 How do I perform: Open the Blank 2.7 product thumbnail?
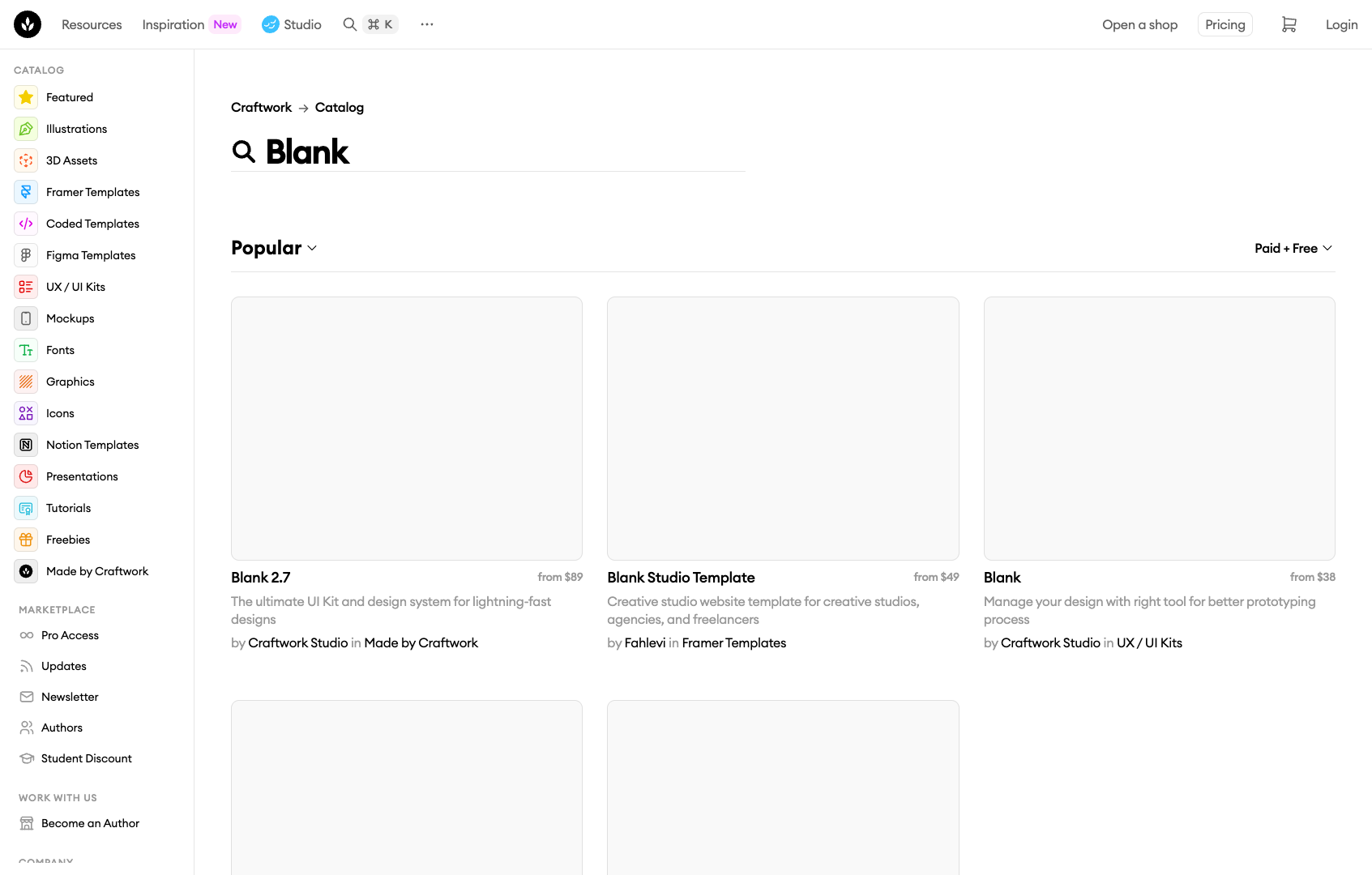[407, 428]
